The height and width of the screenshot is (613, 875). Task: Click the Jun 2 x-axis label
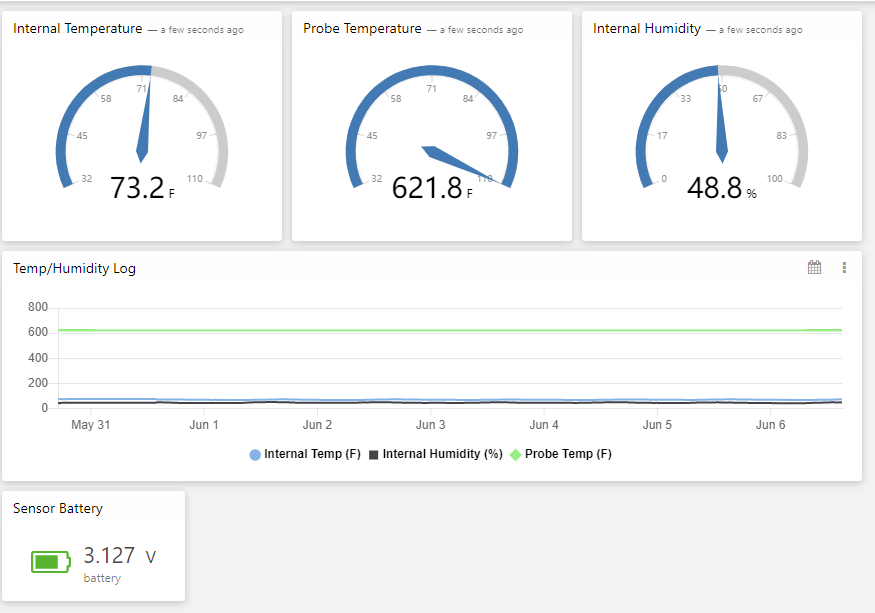click(317, 425)
